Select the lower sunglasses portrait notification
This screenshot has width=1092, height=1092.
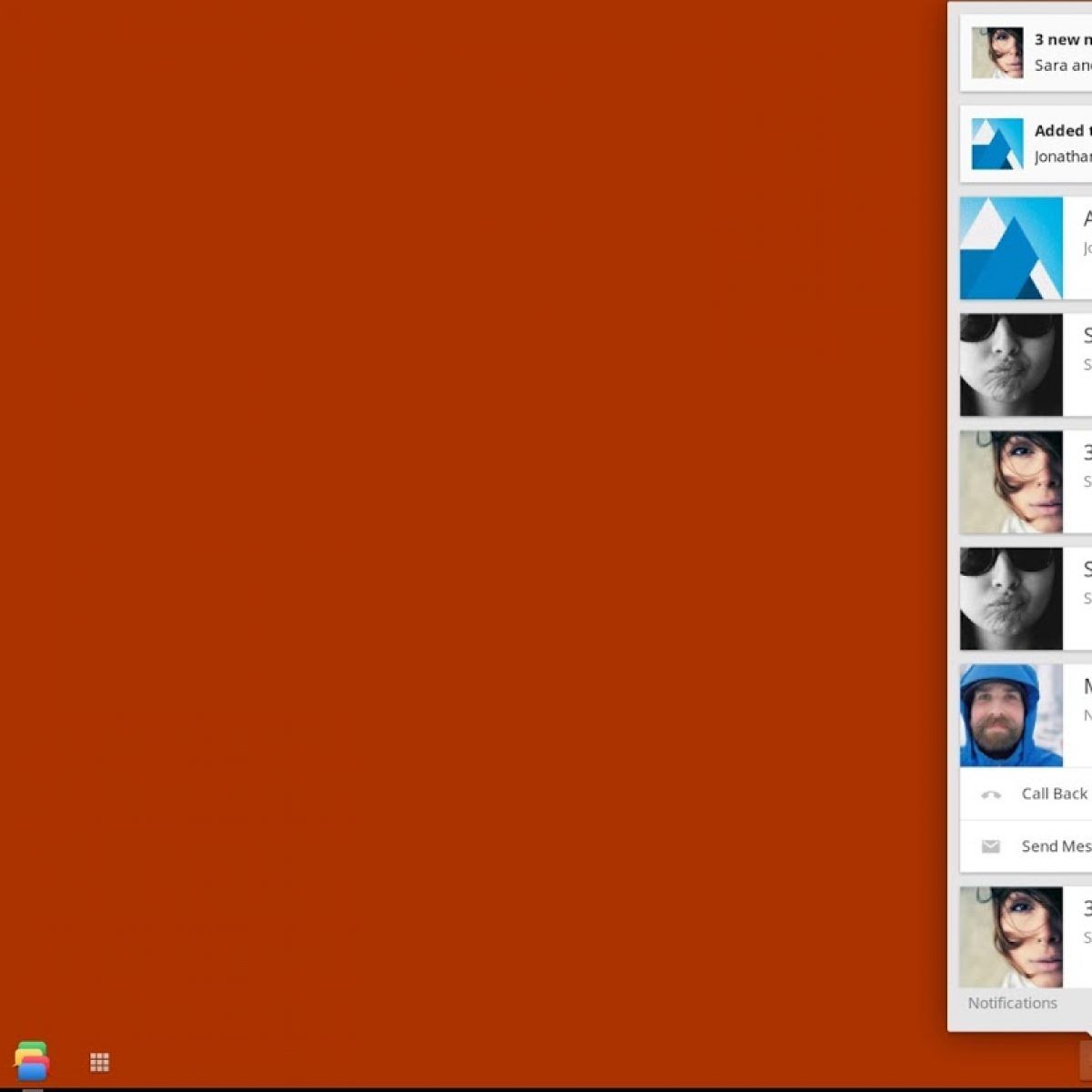pyautogui.click(x=1011, y=599)
